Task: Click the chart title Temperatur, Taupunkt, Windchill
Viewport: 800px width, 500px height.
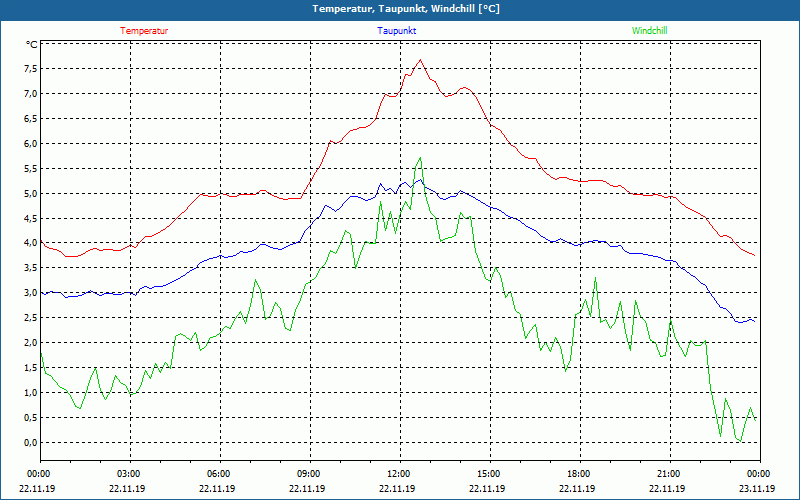Action: click(x=406, y=9)
